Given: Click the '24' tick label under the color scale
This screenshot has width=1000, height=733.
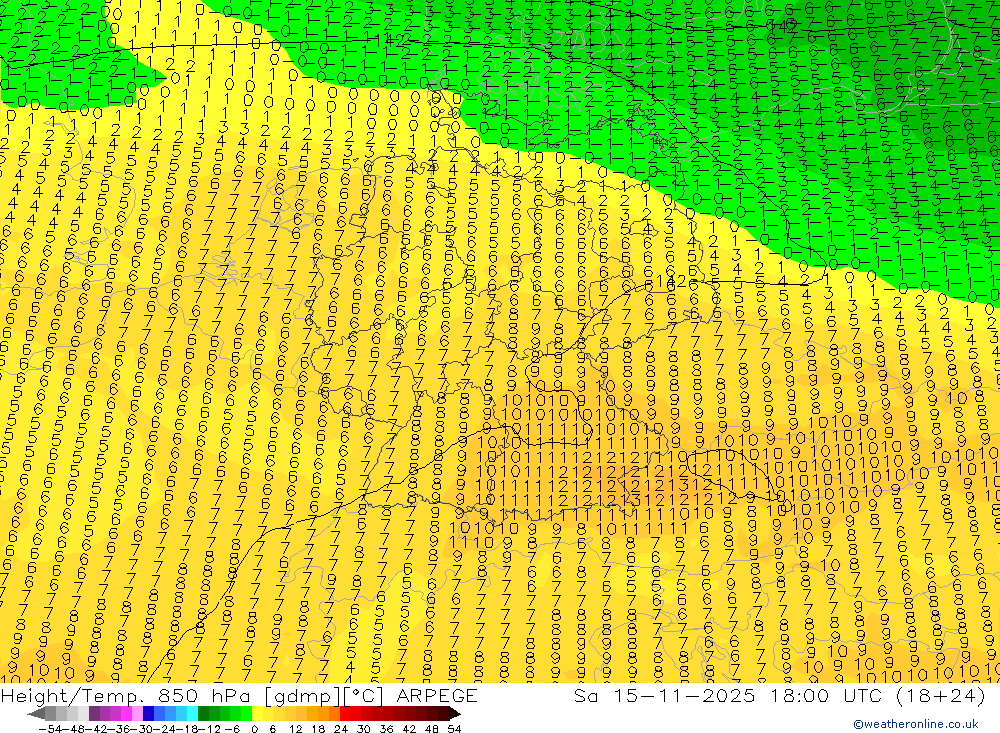Looking at the screenshot, I should pos(341,729).
